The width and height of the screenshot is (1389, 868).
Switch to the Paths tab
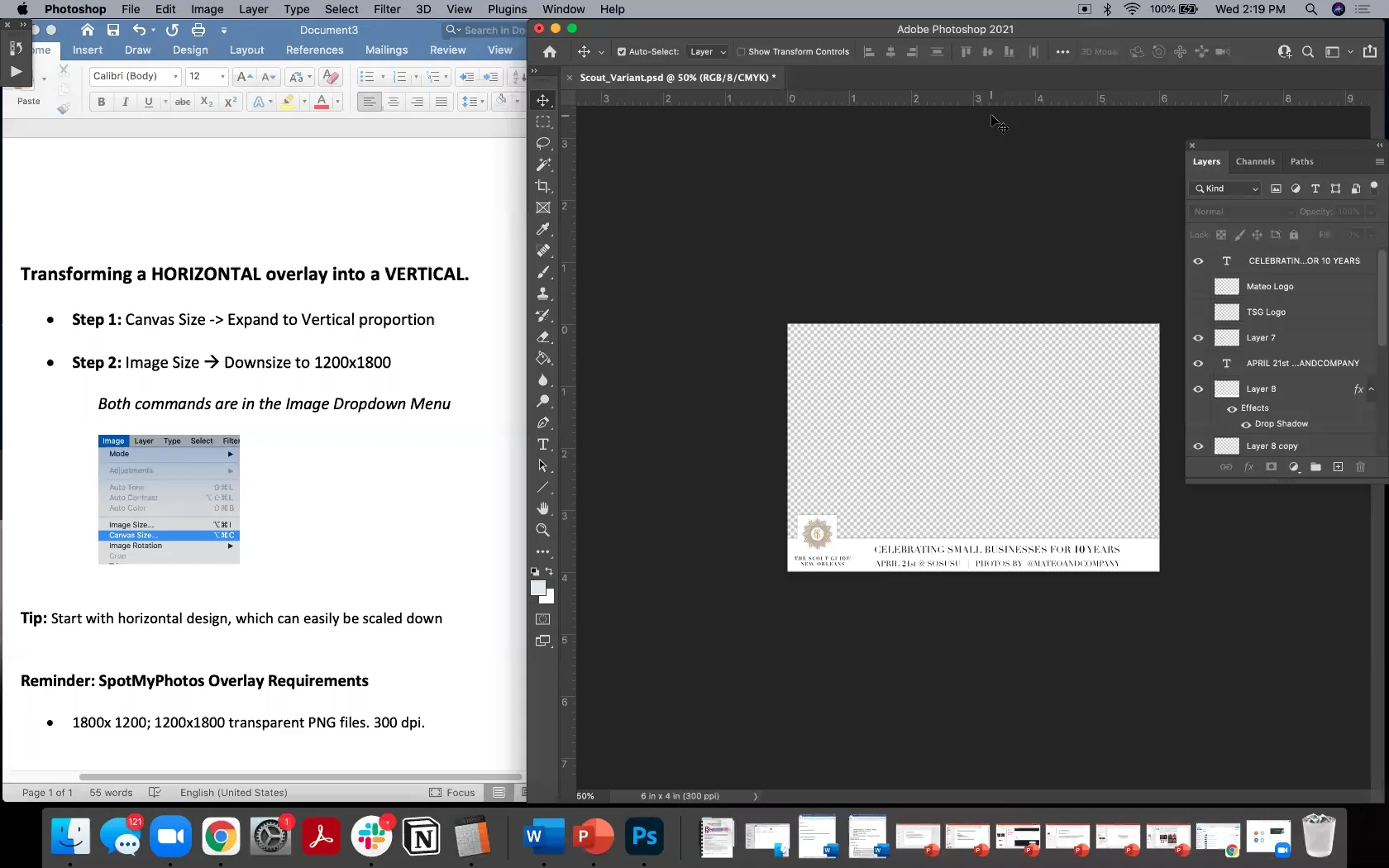[1301, 161]
